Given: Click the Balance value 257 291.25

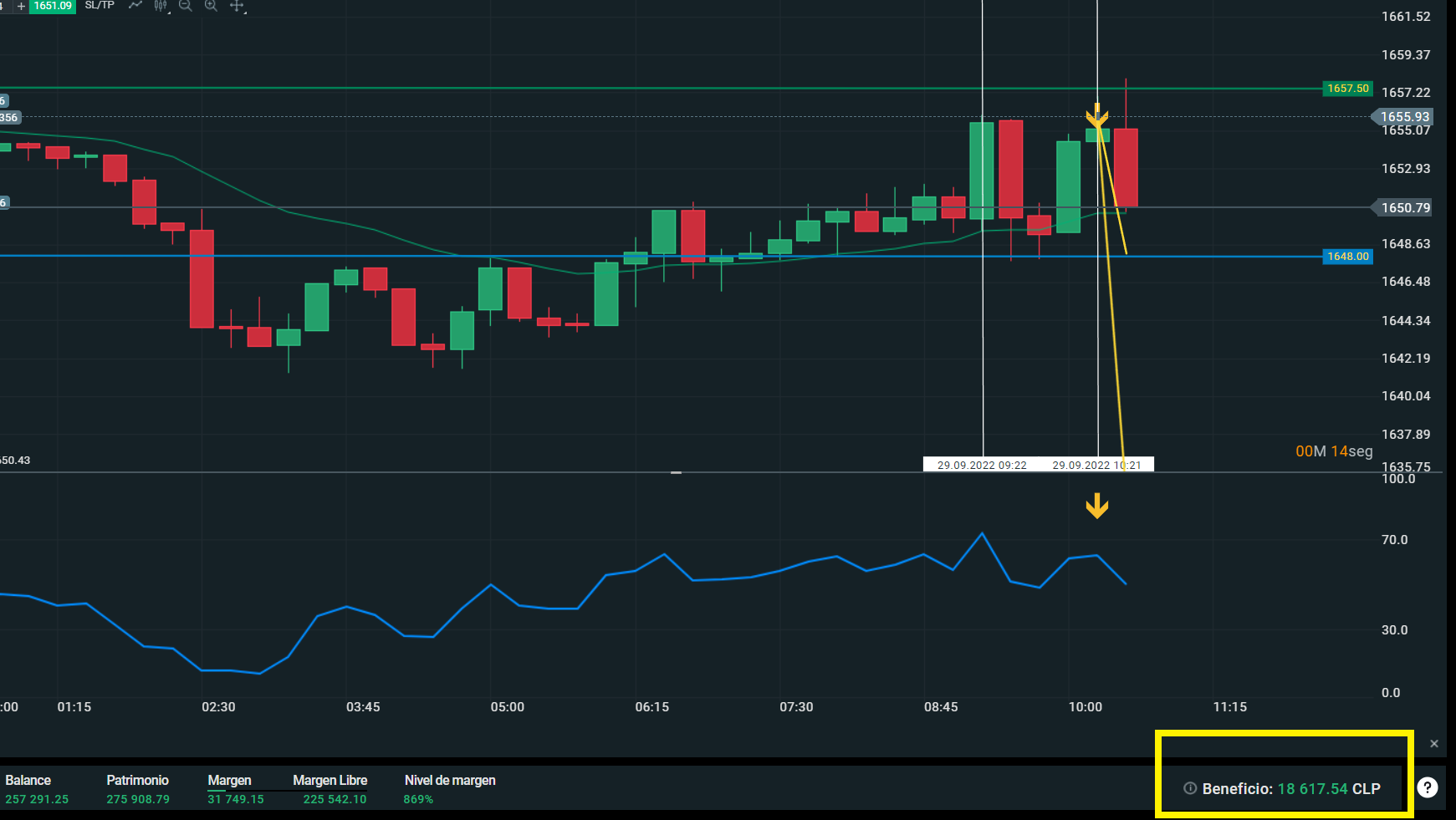Looking at the screenshot, I should pyautogui.click(x=37, y=800).
